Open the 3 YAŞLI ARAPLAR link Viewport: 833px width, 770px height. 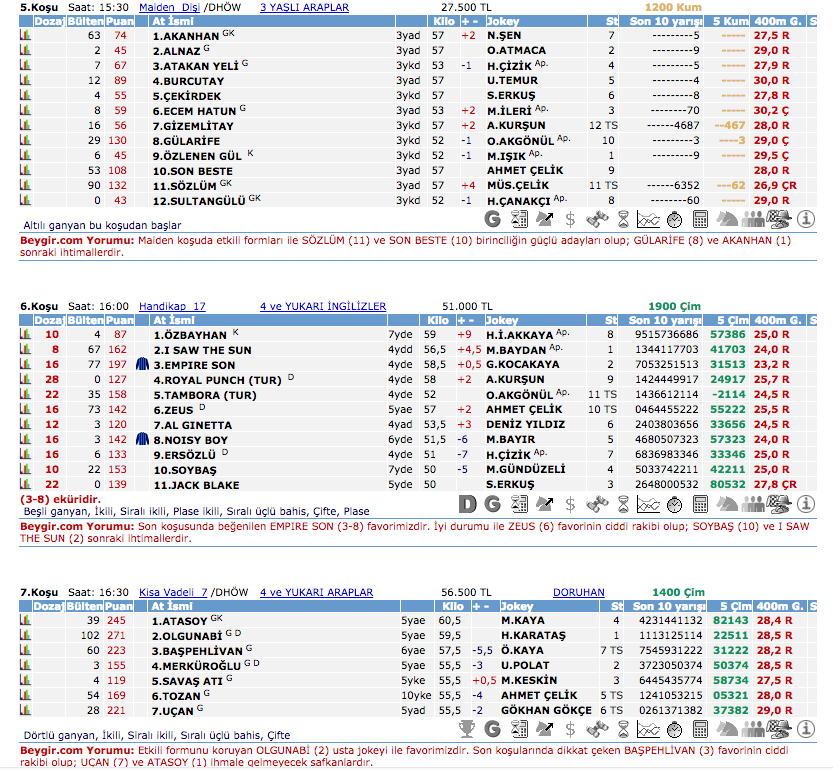click(x=304, y=7)
